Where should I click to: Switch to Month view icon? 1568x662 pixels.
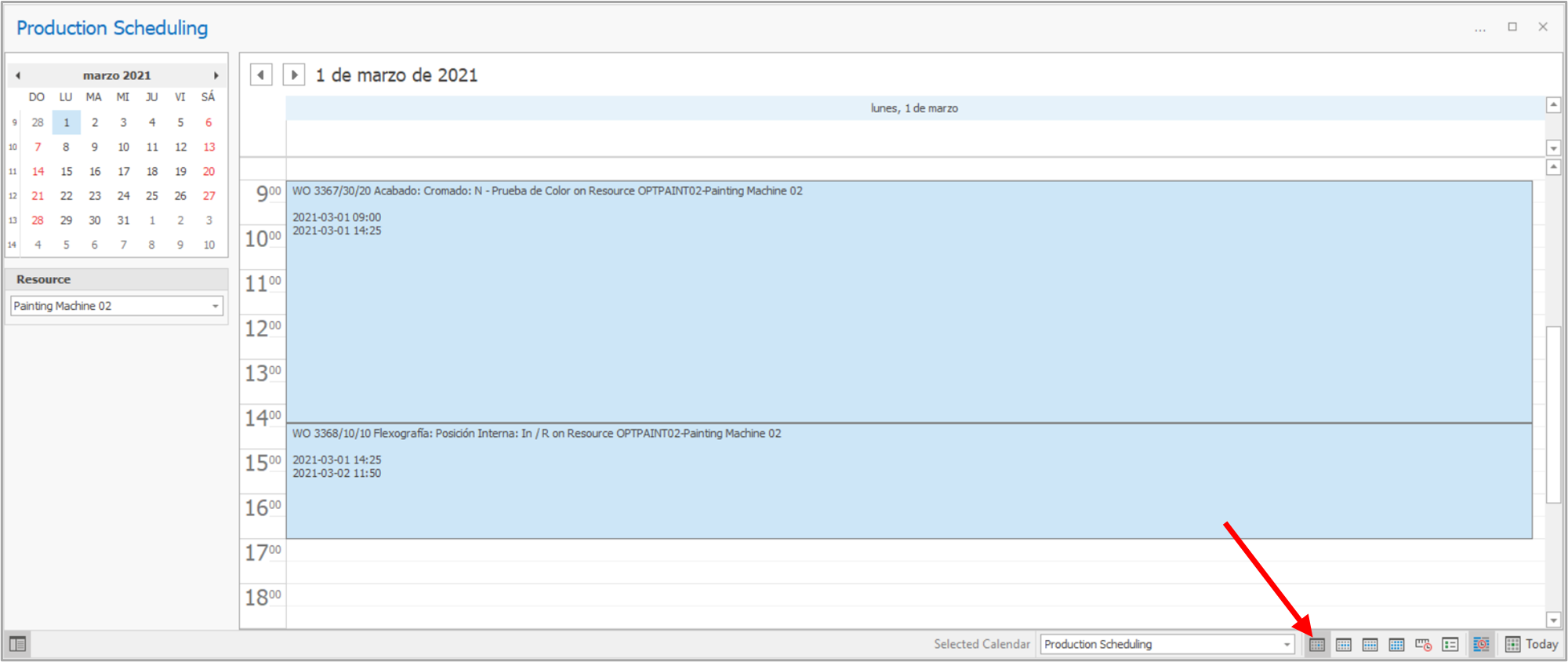1397,645
